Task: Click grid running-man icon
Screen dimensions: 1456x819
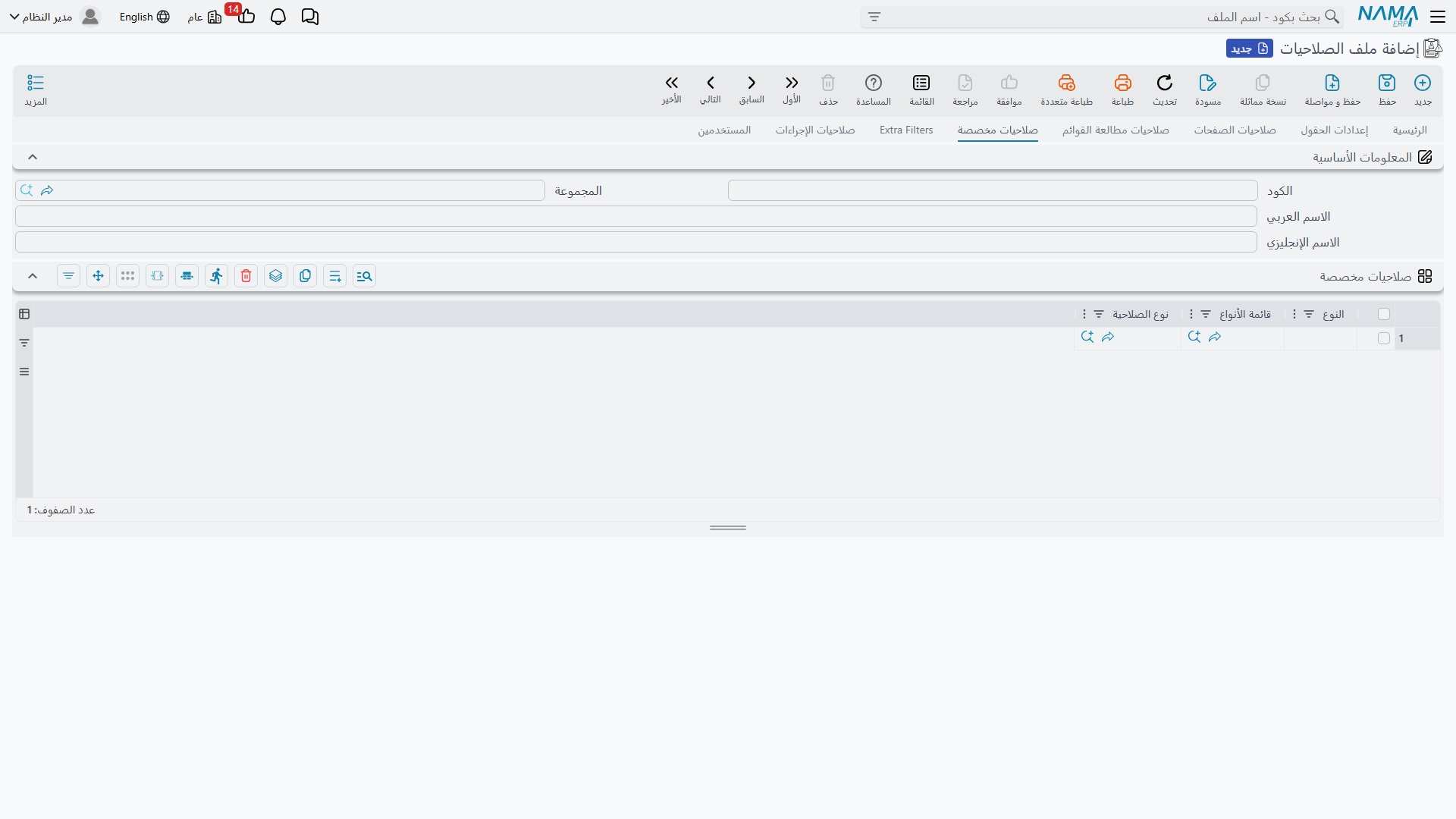Action: click(x=217, y=276)
